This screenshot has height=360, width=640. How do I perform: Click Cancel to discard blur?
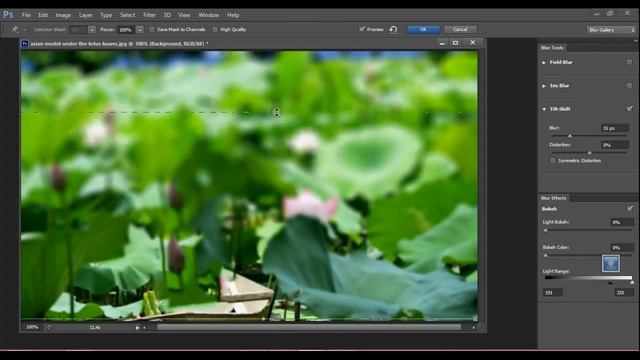pos(460,29)
